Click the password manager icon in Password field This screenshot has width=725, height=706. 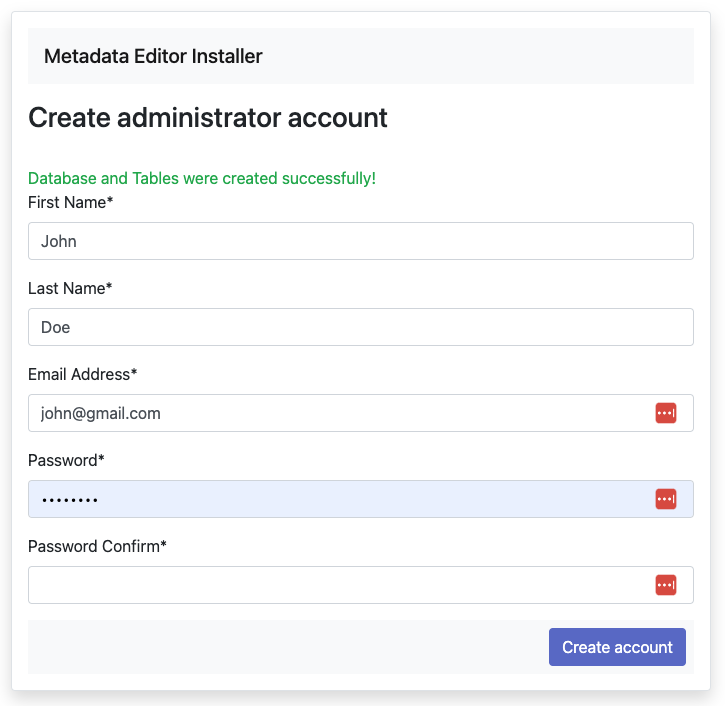tap(665, 499)
